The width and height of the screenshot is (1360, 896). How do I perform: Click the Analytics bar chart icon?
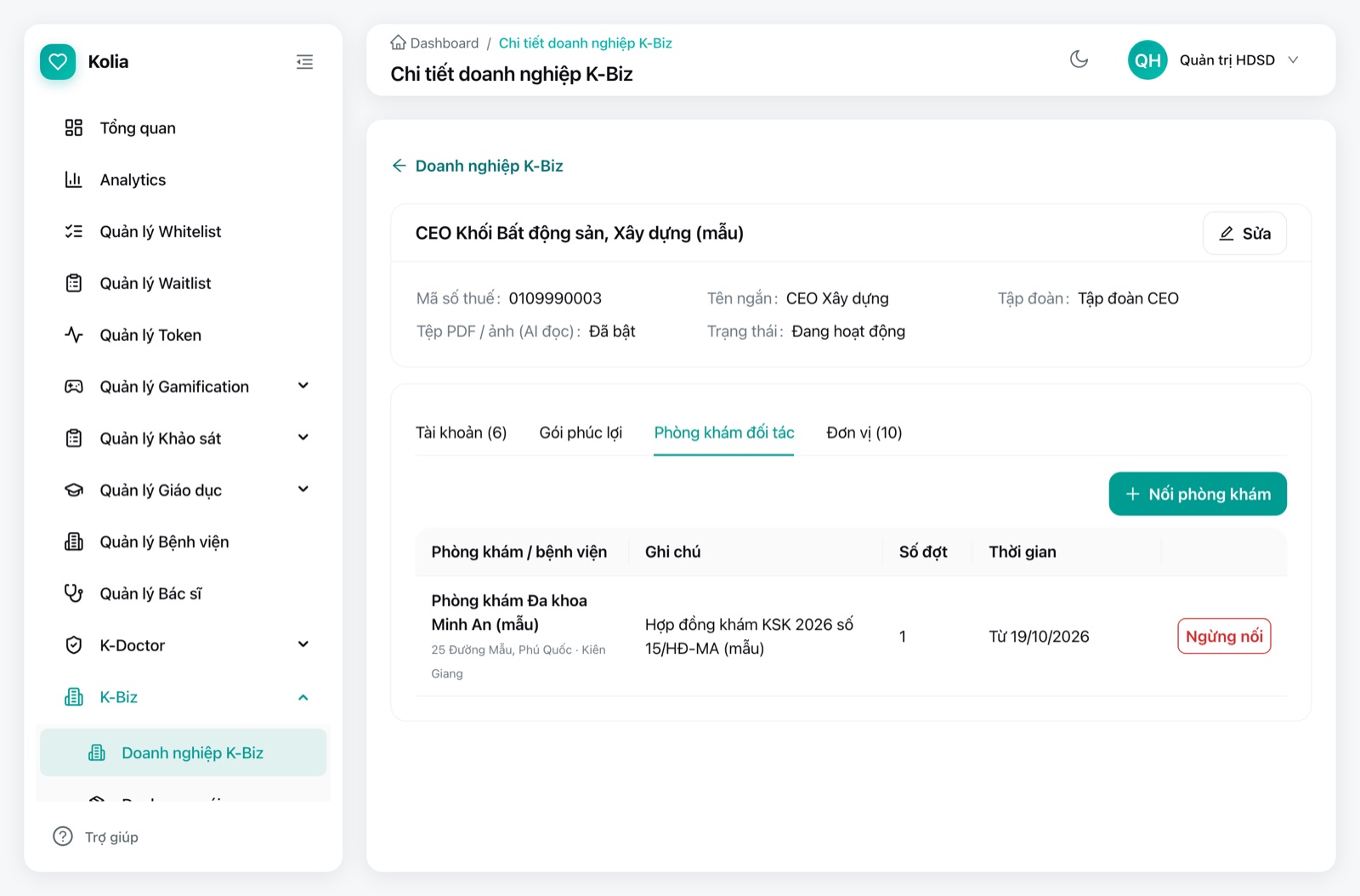tap(74, 179)
